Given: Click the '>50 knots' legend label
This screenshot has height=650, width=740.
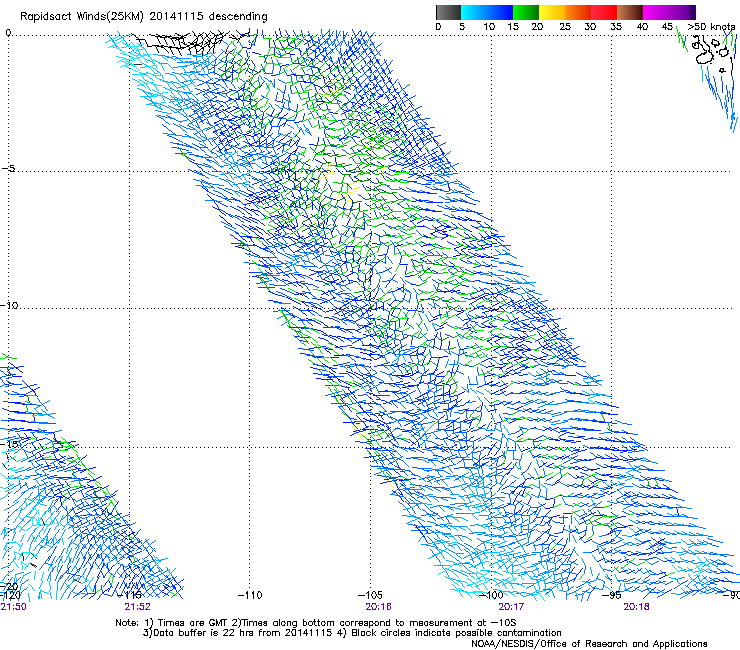Looking at the screenshot, I should point(711,27).
